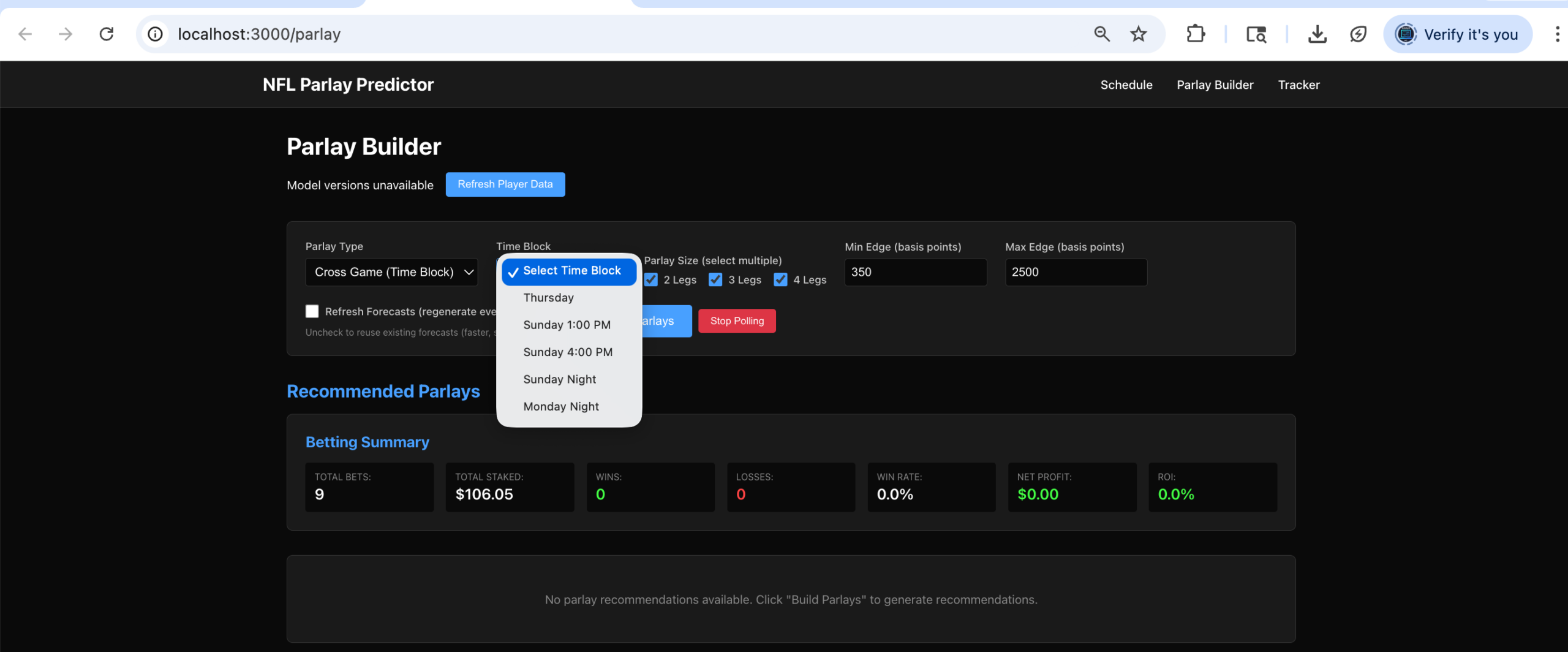Click the browser back arrow
The image size is (1568, 652).
tap(25, 34)
